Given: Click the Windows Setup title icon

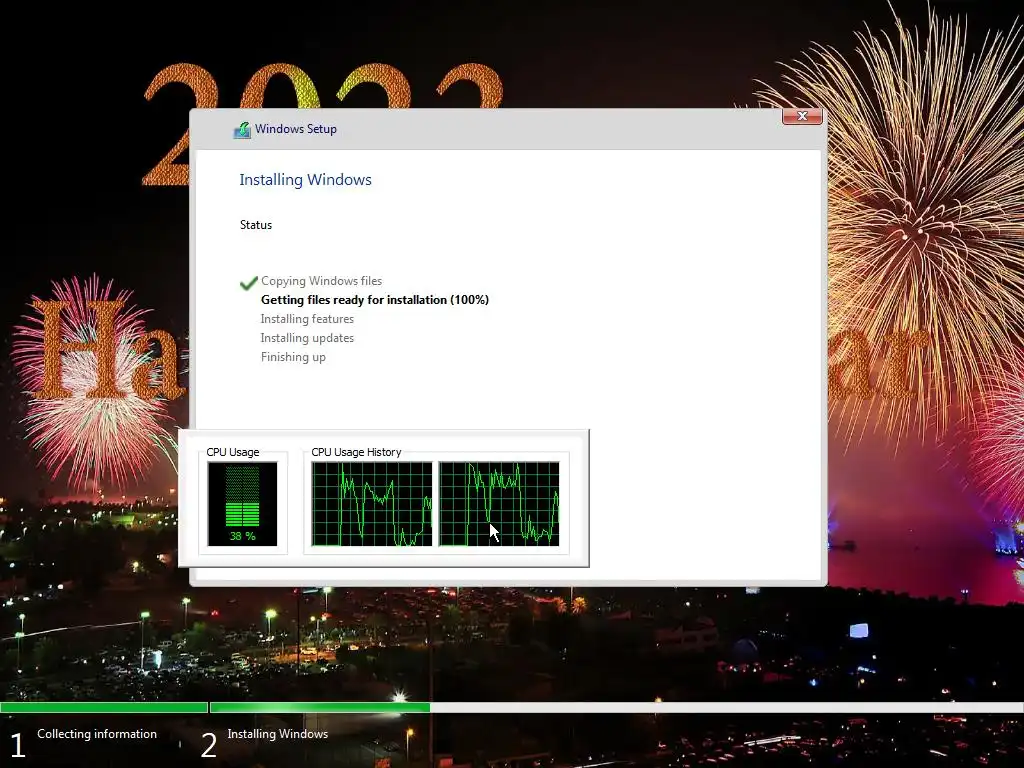Looking at the screenshot, I should [242, 130].
